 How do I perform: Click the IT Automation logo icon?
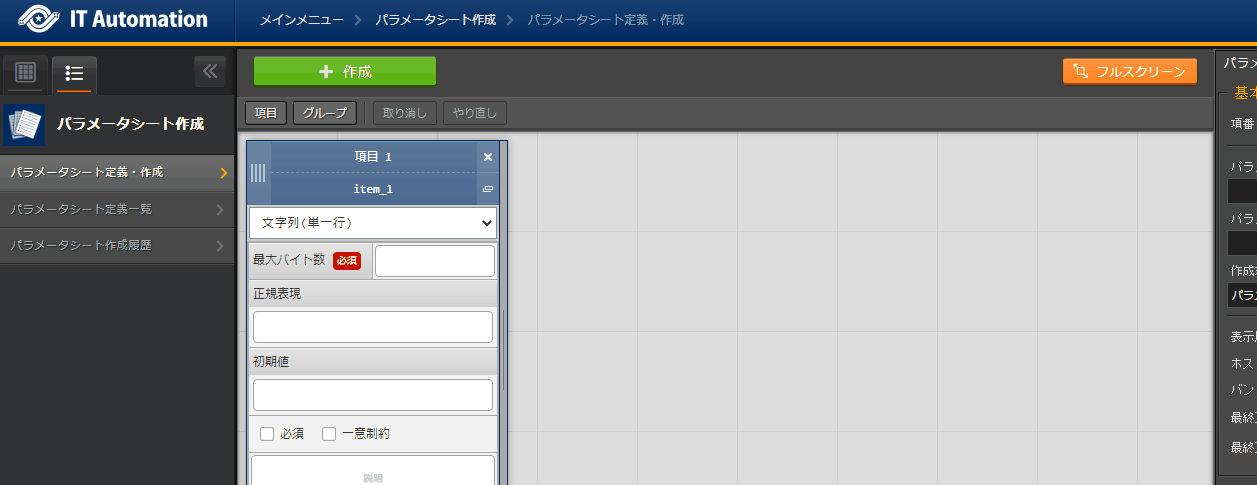click(x=39, y=19)
